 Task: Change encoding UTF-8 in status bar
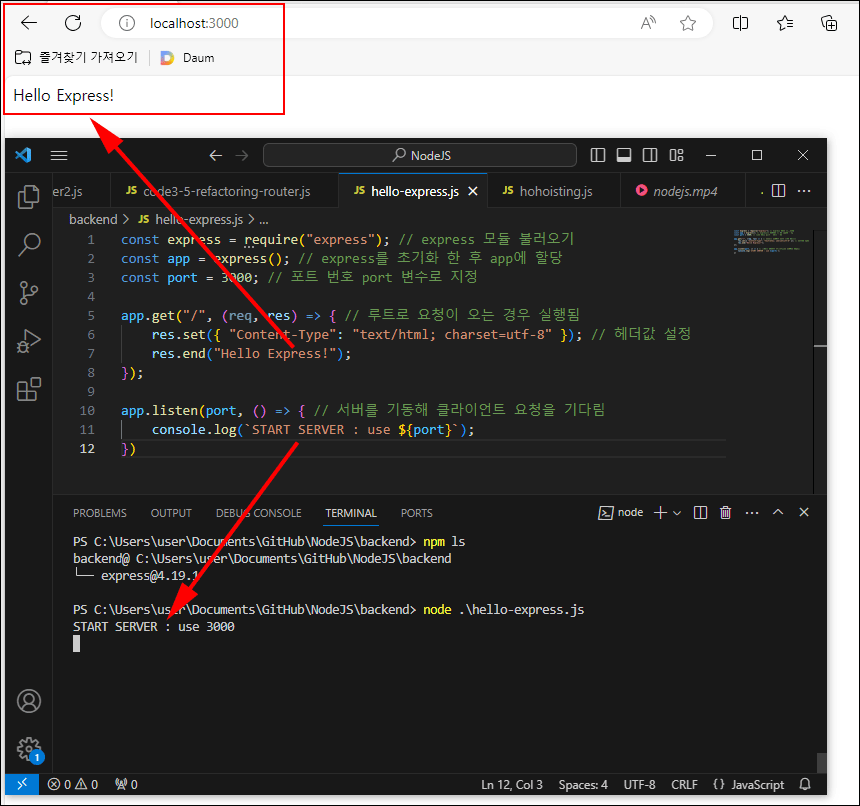click(640, 785)
